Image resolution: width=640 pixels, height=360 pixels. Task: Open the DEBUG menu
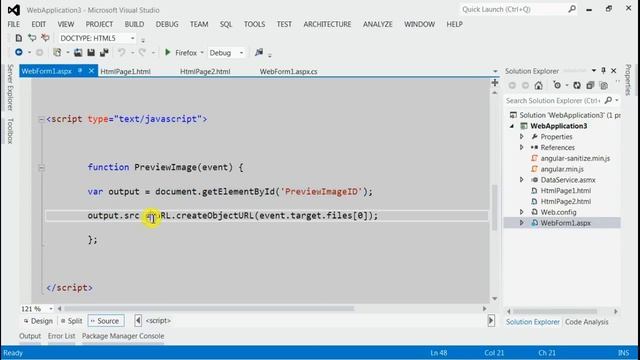pos(167,24)
